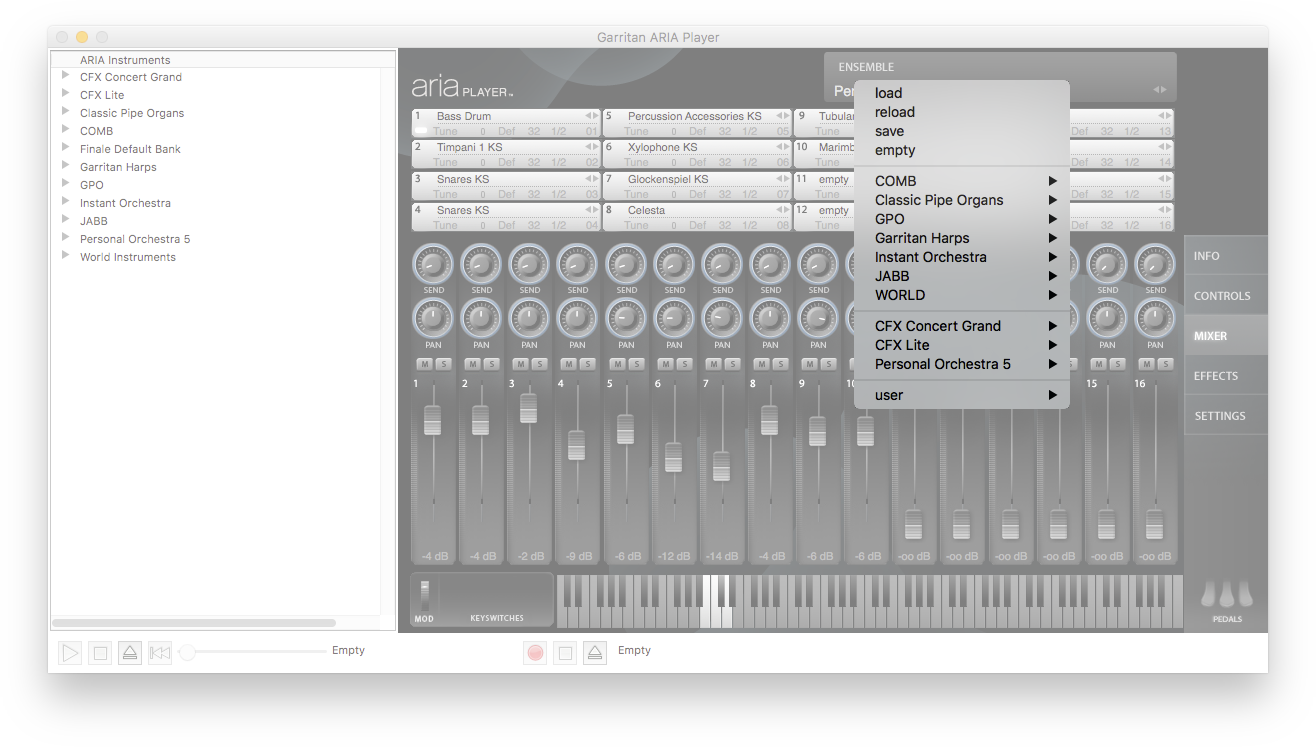Expand Instant Orchestra in the tree
This screenshot has height=747, width=1316.
66,202
